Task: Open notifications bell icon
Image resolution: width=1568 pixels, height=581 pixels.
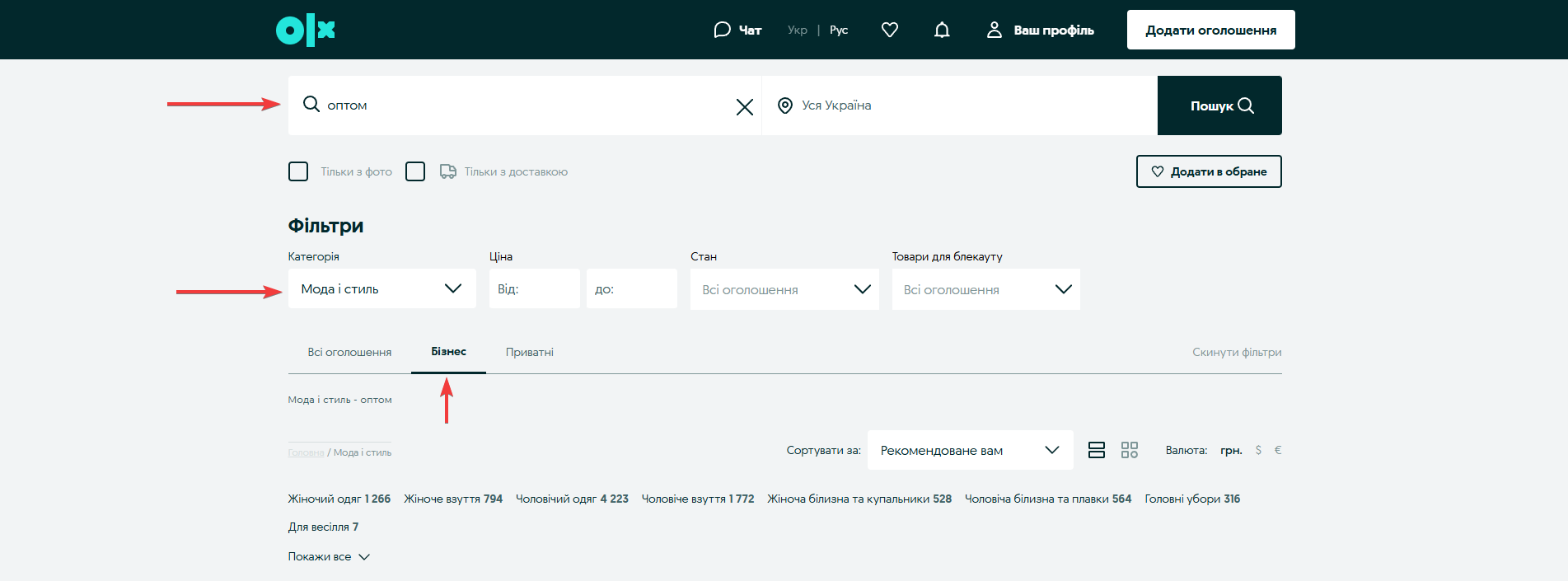Action: 942,30
